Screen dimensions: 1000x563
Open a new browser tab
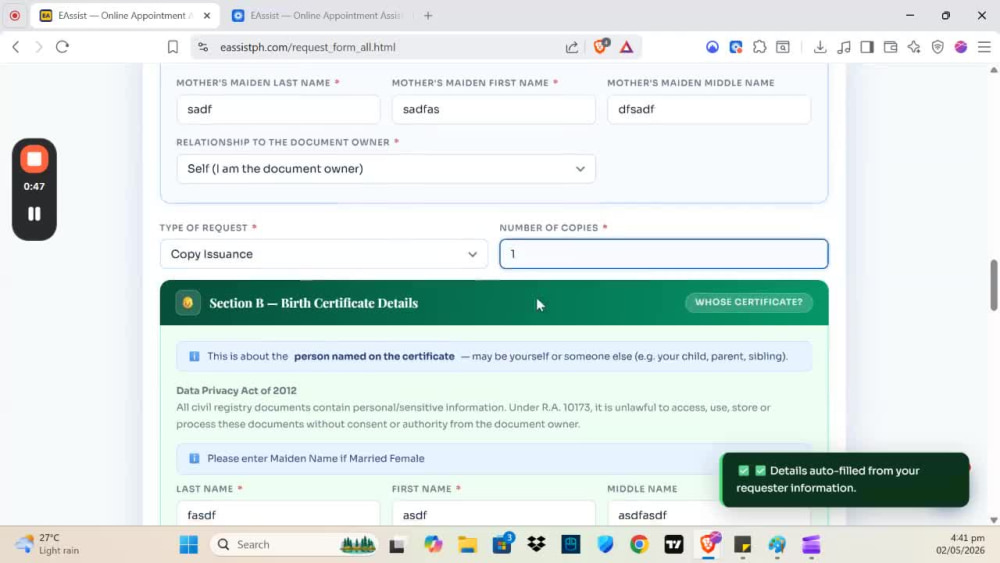pyautogui.click(x=428, y=15)
